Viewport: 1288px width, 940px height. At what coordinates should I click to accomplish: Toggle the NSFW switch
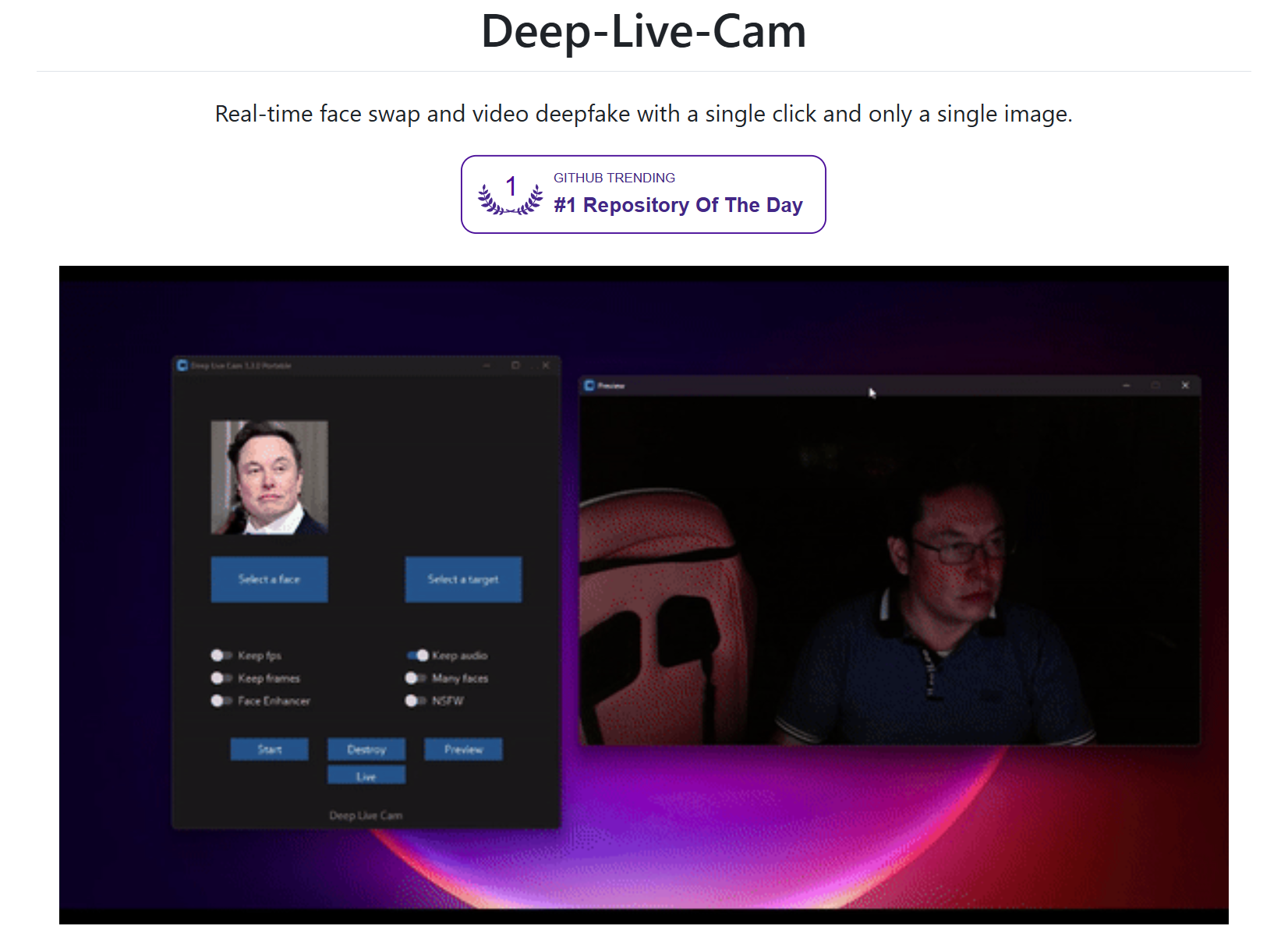[x=412, y=701]
